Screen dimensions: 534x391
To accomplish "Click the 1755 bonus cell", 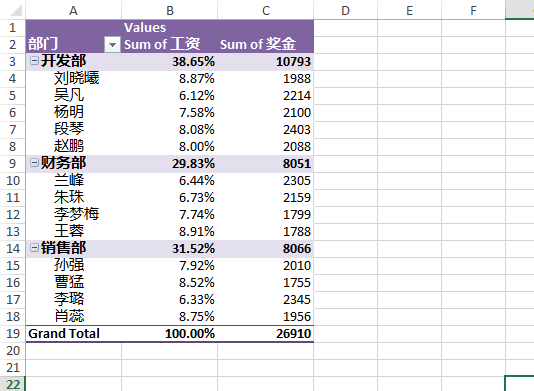I will pyautogui.click(x=266, y=282).
